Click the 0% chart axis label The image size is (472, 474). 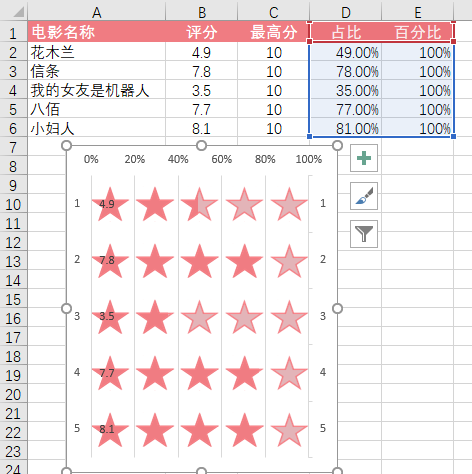coord(91,159)
